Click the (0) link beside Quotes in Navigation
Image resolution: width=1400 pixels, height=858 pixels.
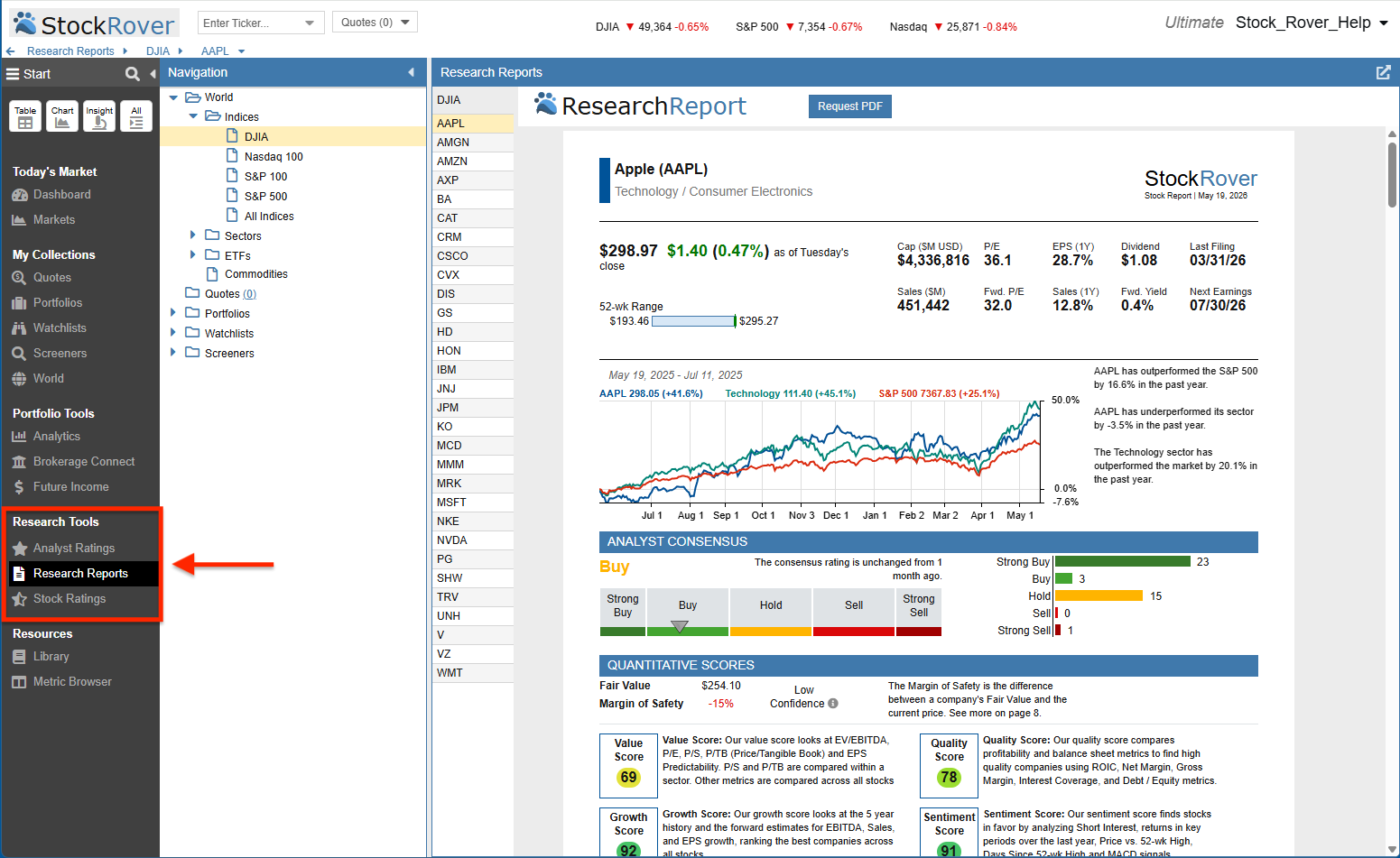250,294
